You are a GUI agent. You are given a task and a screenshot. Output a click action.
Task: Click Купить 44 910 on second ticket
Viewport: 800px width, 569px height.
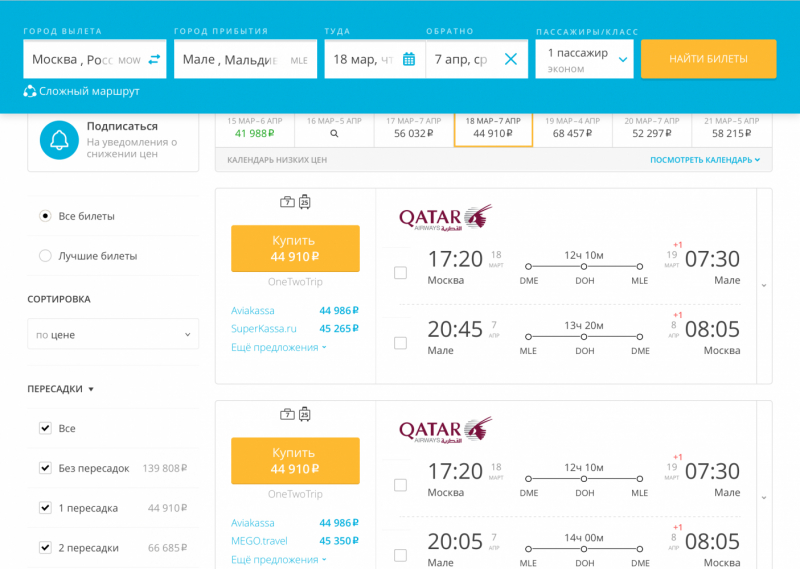(x=295, y=461)
